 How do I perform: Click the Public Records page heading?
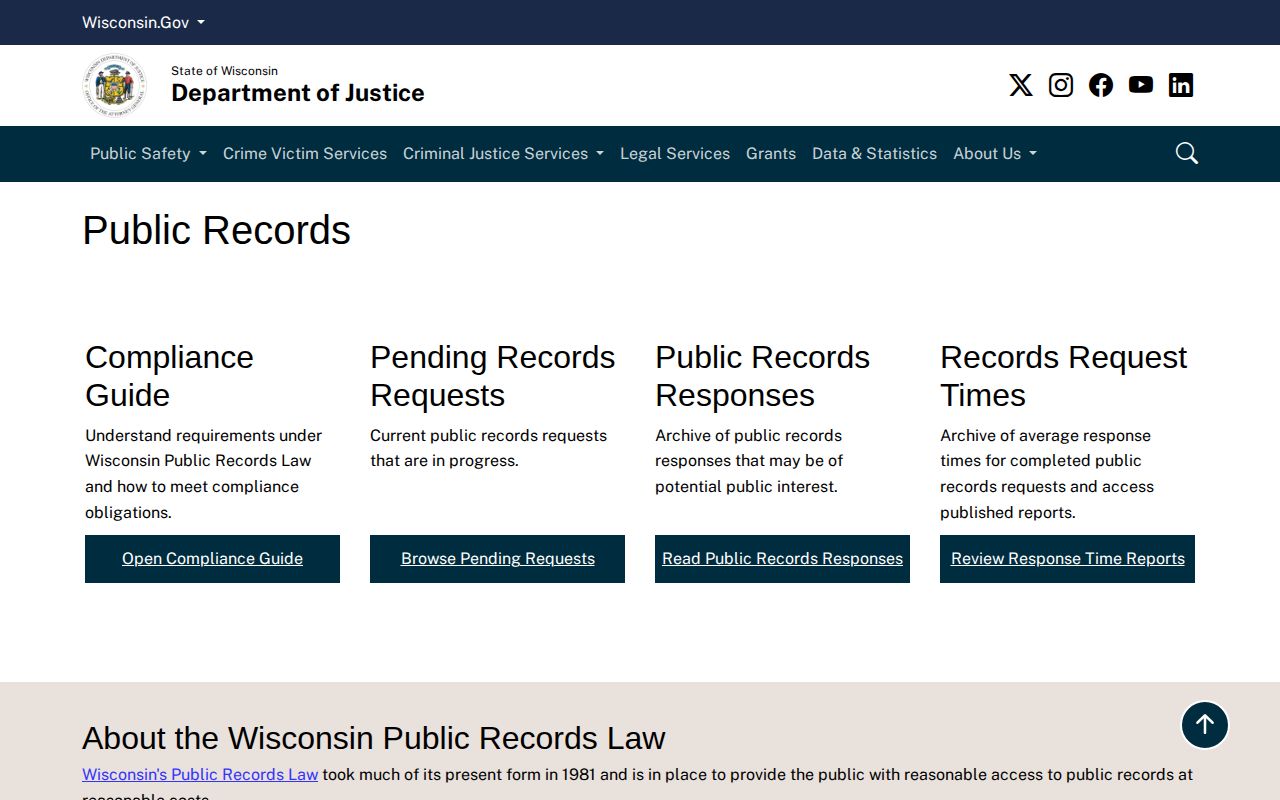tap(216, 230)
